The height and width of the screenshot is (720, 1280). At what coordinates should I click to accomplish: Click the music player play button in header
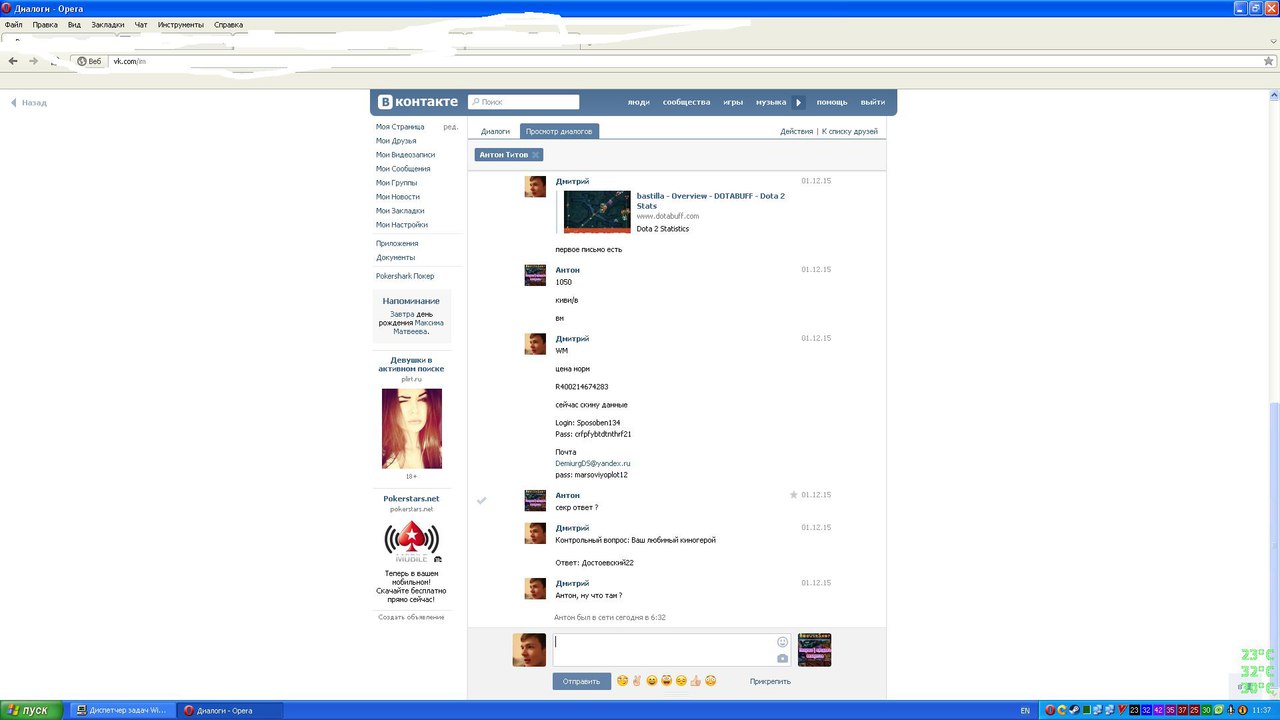click(799, 102)
